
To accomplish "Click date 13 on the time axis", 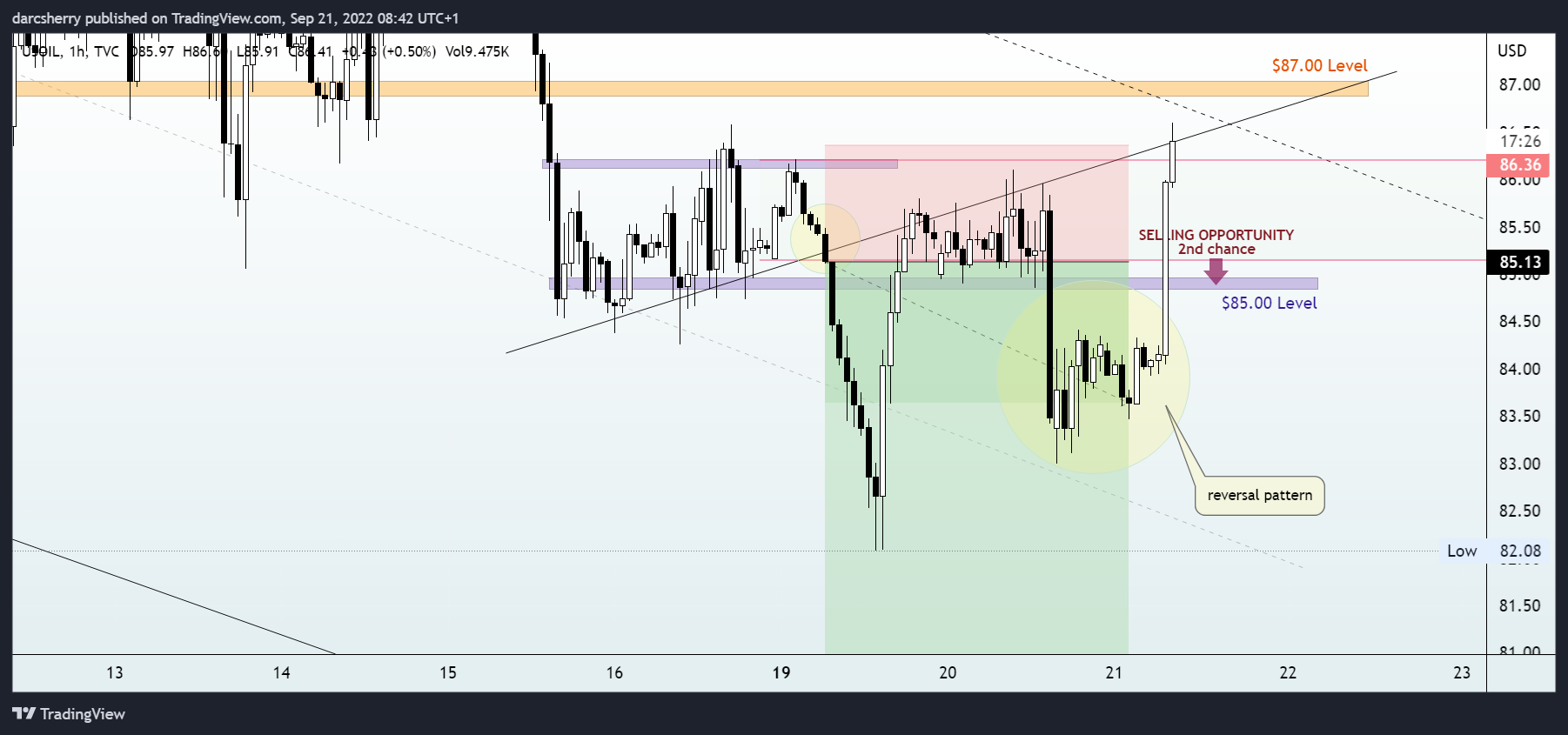I will (x=115, y=673).
